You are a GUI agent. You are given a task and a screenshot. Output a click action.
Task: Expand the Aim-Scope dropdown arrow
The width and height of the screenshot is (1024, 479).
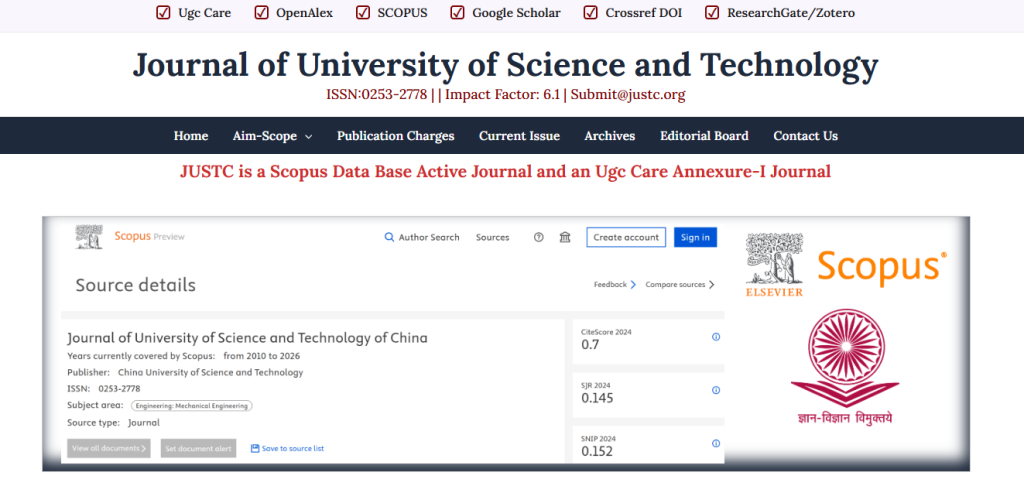[x=308, y=137]
